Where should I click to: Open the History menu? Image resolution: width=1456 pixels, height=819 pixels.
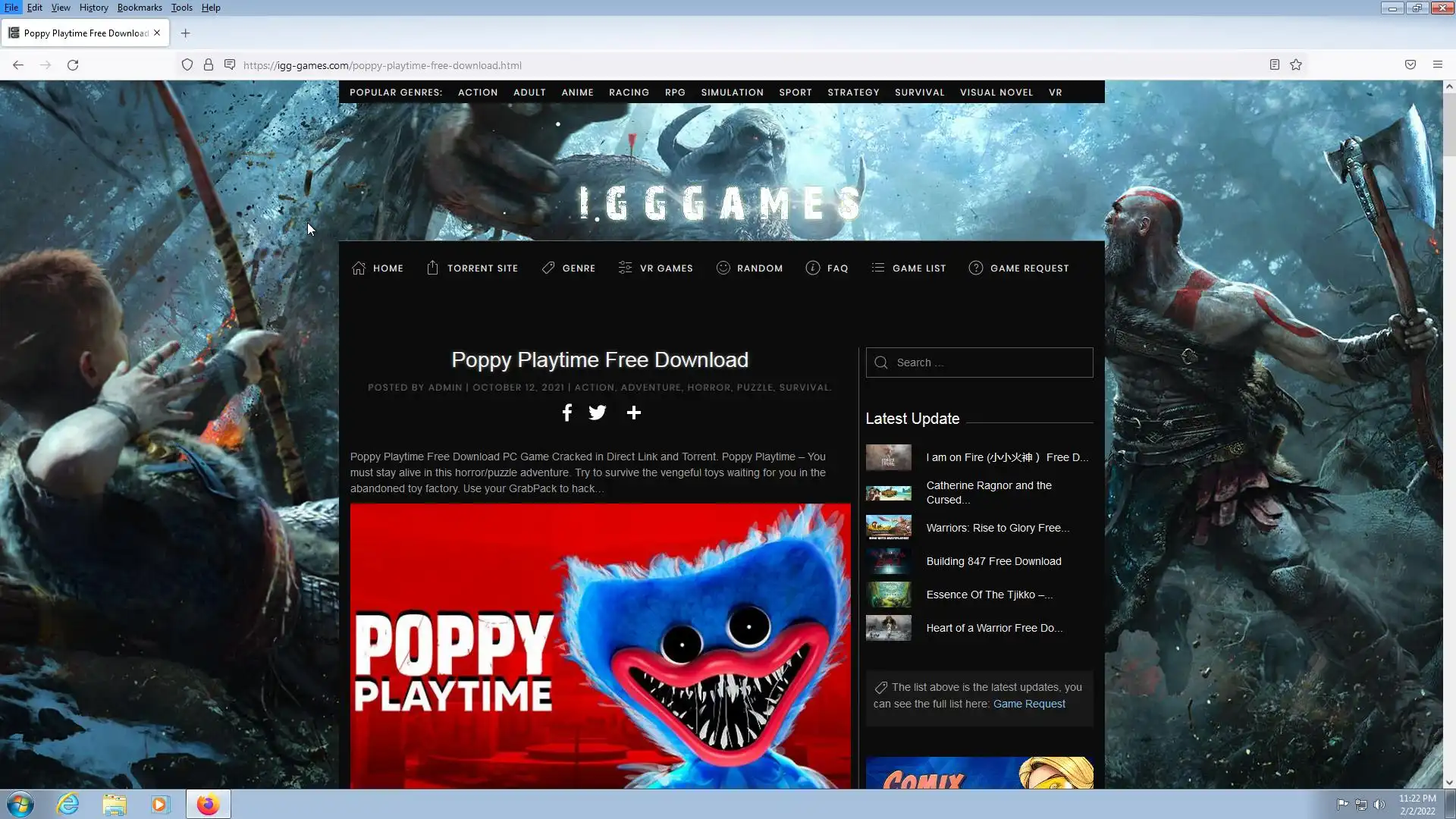click(93, 8)
